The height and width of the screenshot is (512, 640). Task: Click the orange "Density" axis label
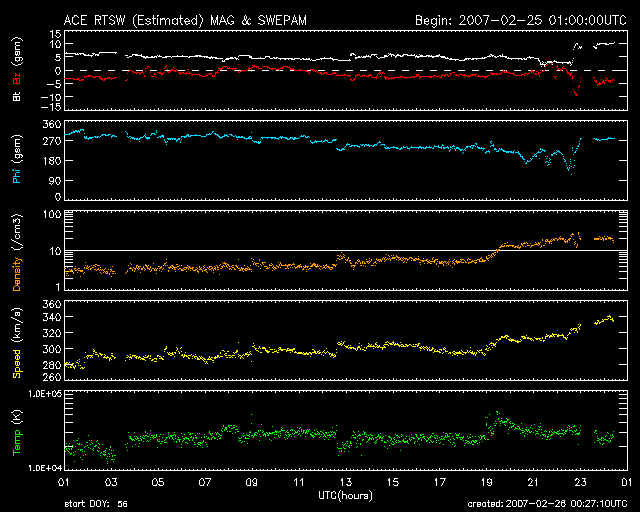pos(17,273)
